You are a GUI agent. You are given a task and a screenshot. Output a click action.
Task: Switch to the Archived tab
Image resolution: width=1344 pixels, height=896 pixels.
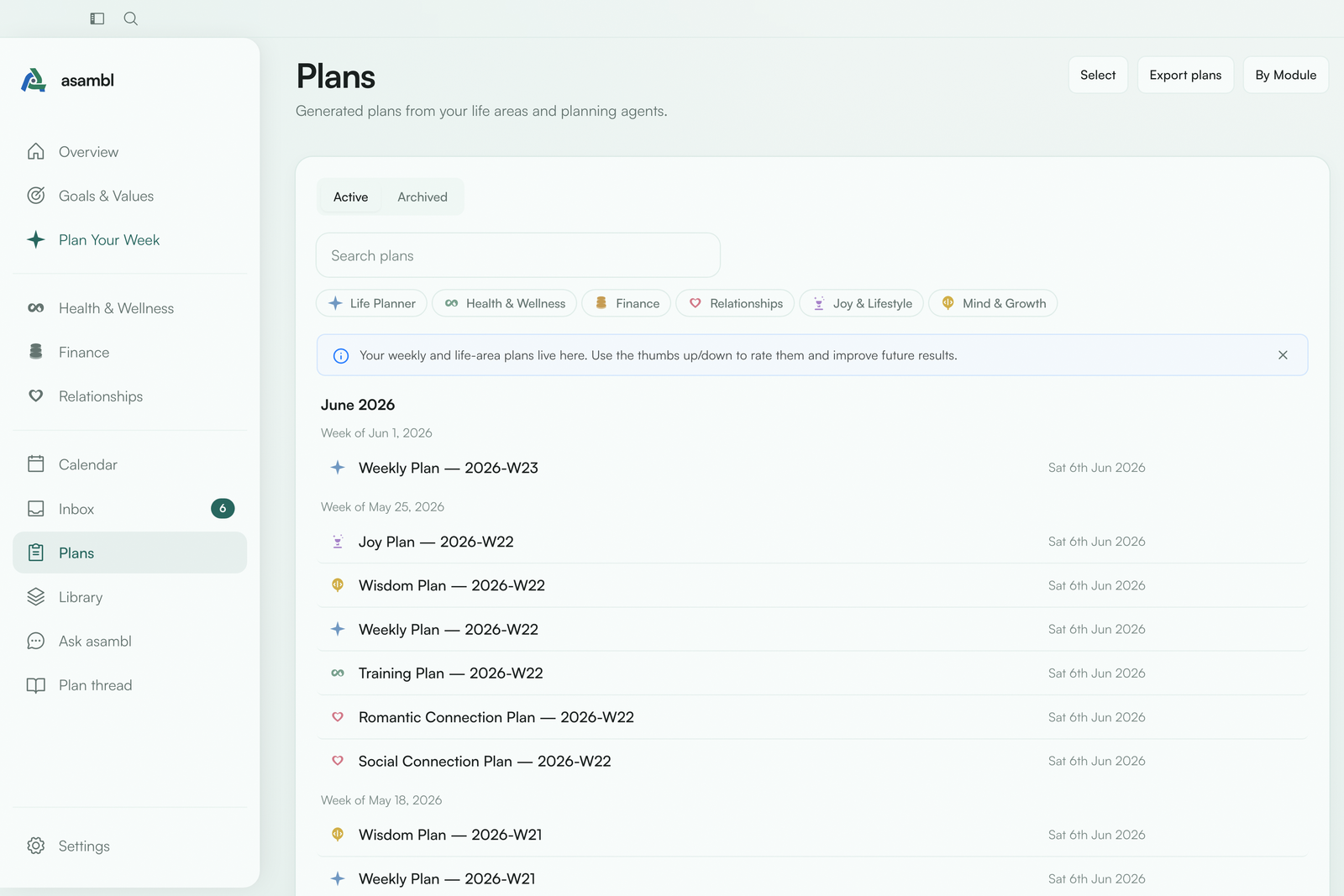point(423,196)
